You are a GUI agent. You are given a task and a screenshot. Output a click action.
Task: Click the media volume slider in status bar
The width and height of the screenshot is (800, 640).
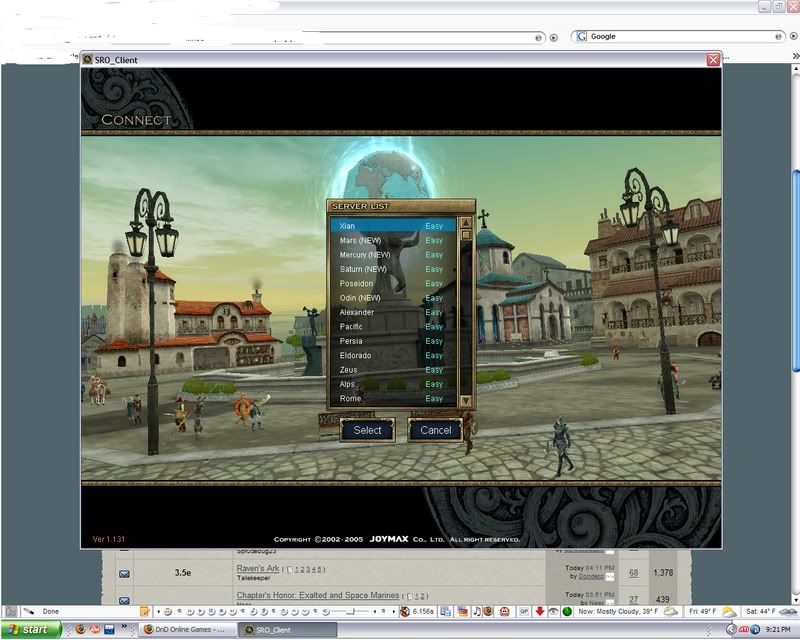point(350,611)
